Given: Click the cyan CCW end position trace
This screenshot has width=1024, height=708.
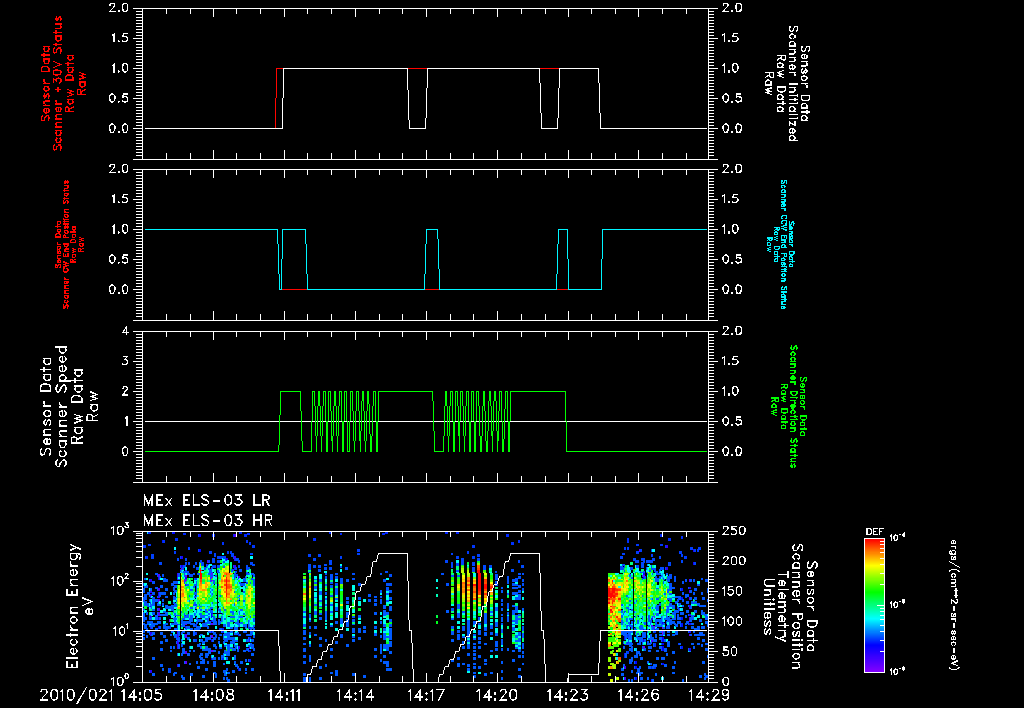Looking at the screenshot, I should (x=424, y=259).
